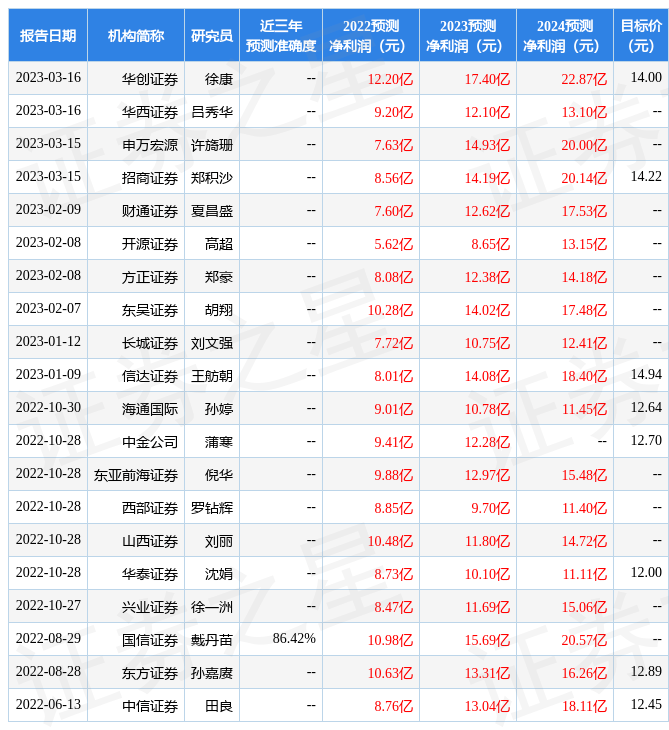
Task: Select the 研究员 column header
Action: point(212,36)
